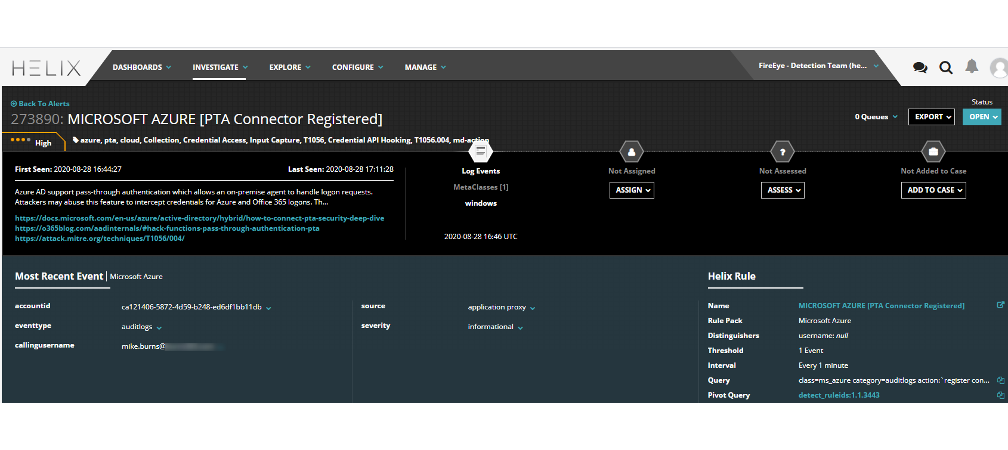Expand the auditlogs eventtype options arrow
This screenshot has height=450, width=1008.
coord(159,328)
